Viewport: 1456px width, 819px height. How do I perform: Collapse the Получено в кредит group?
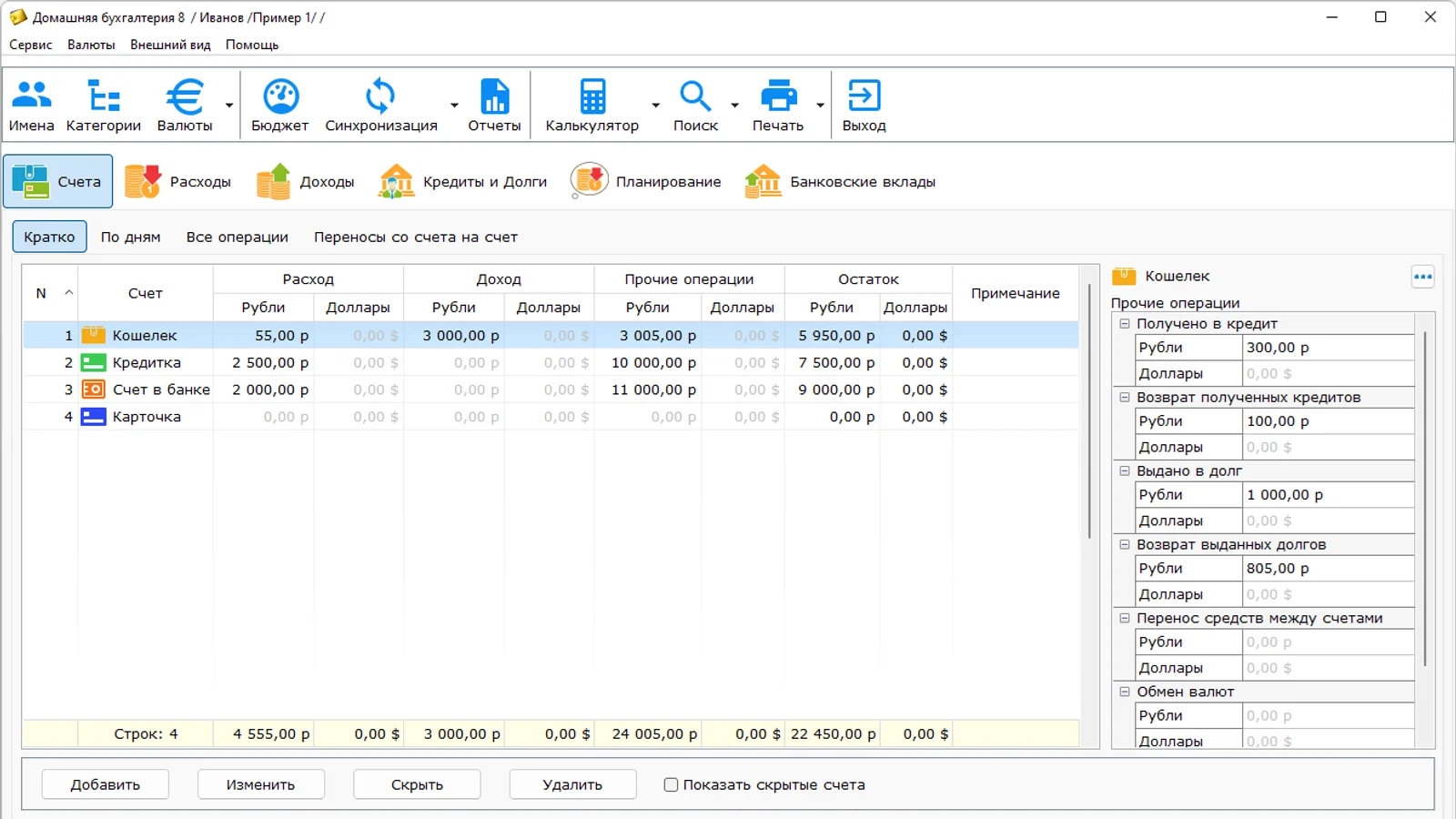(x=1125, y=324)
